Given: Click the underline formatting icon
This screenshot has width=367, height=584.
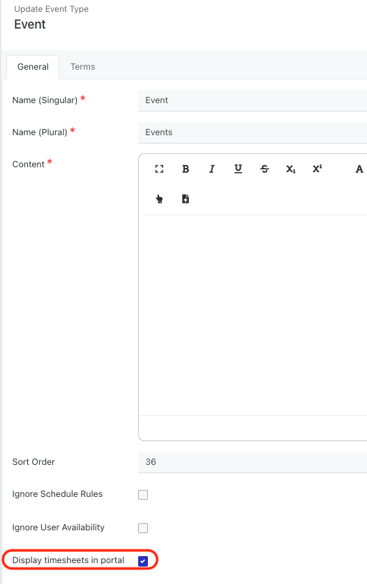Looking at the screenshot, I should (x=238, y=169).
